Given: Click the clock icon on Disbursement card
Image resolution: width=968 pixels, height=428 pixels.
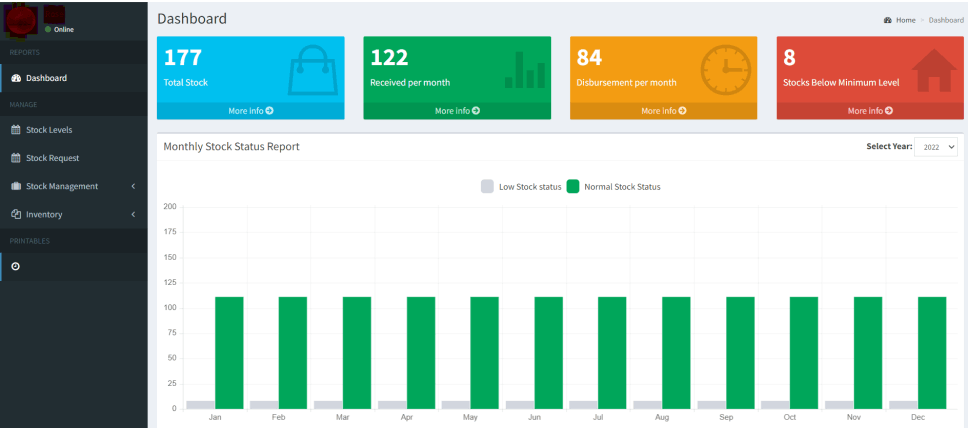Looking at the screenshot, I should pyautogui.click(x=725, y=70).
